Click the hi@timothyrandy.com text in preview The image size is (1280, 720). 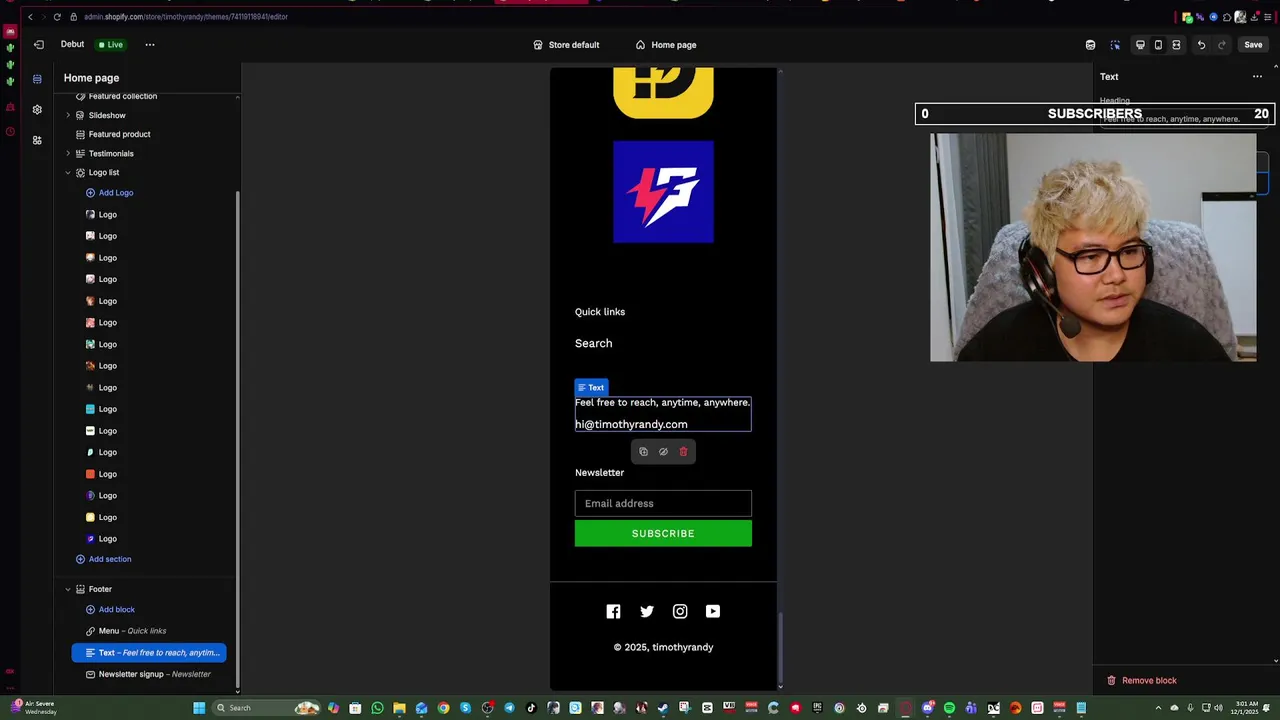(x=631, y=424)
